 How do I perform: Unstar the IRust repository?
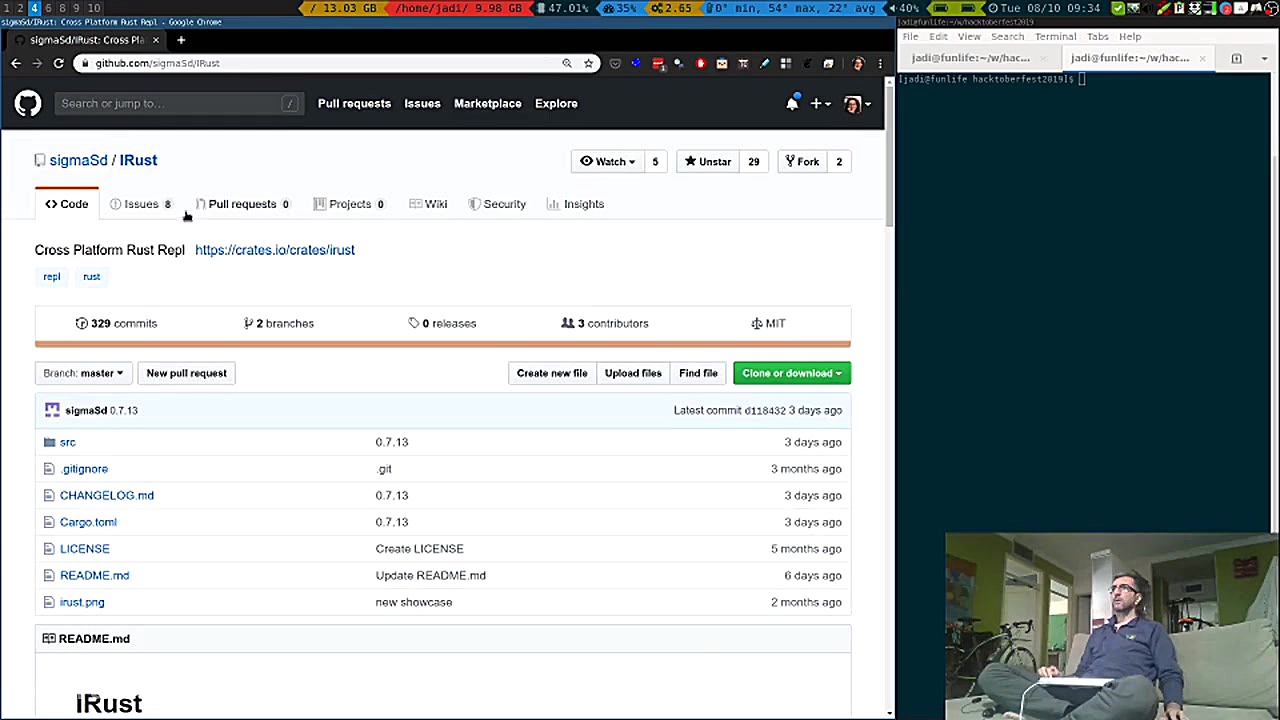tap(708, 162)
